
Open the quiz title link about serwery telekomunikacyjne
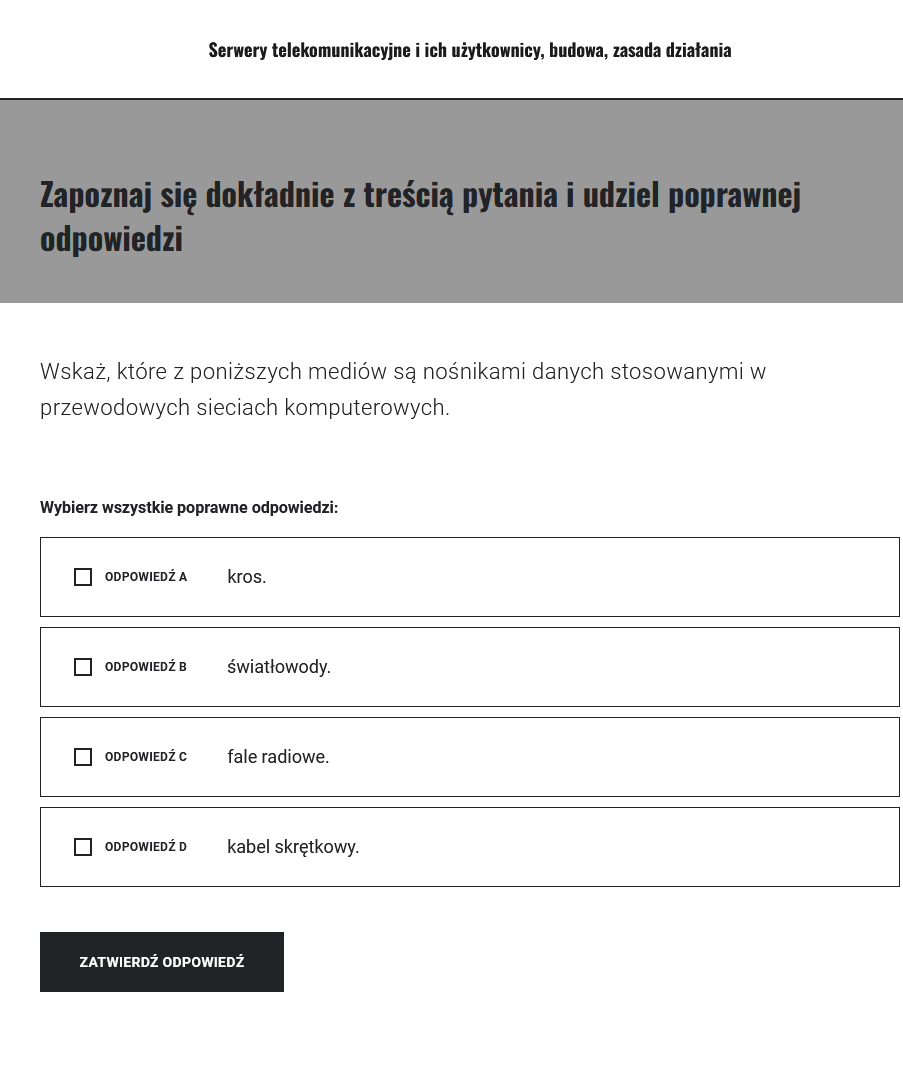tap(469, 49)
